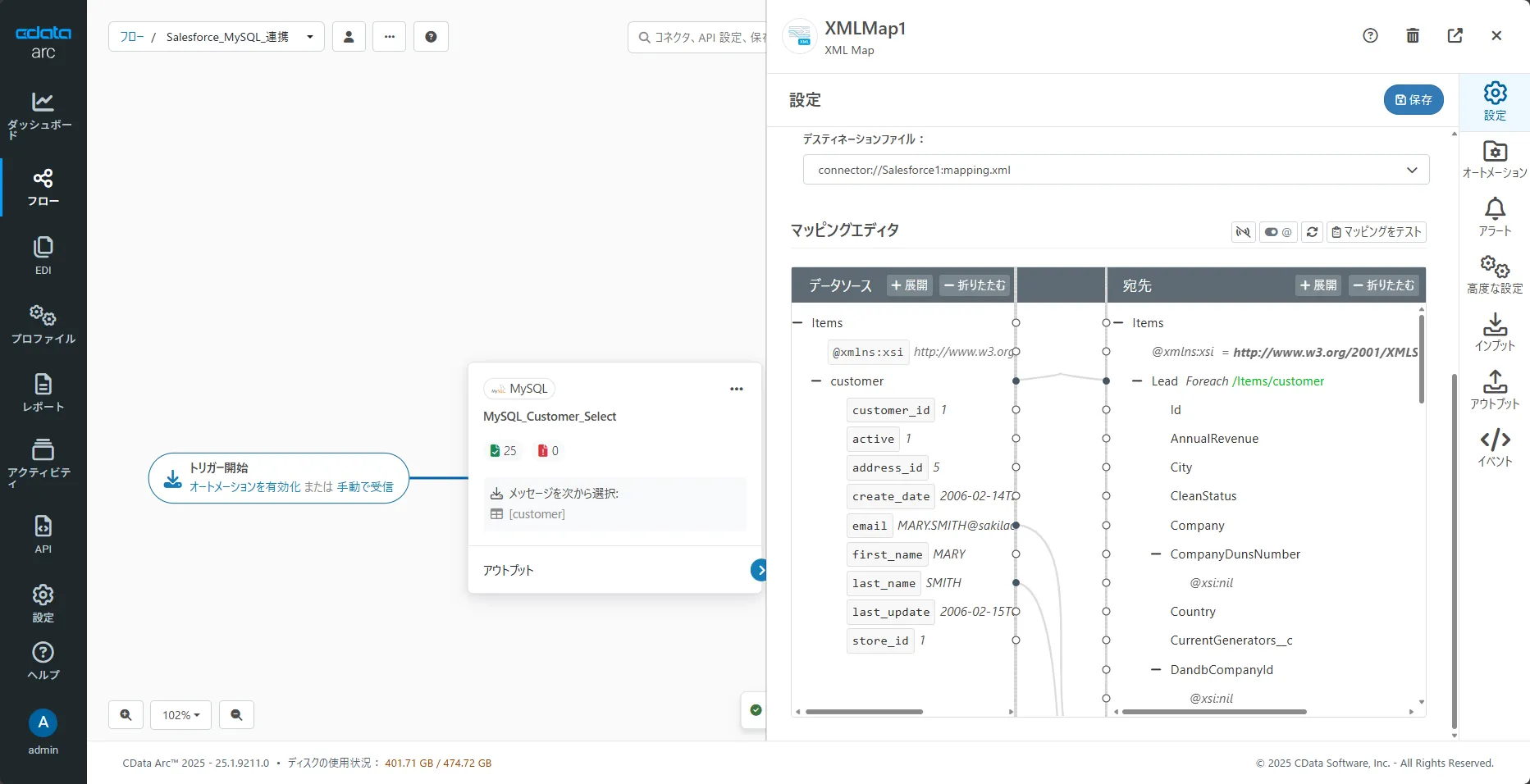The width and height of the screenshot is (1530, 784).
Task: Select the Settings tab in right rail
Action: (1495, 102)
